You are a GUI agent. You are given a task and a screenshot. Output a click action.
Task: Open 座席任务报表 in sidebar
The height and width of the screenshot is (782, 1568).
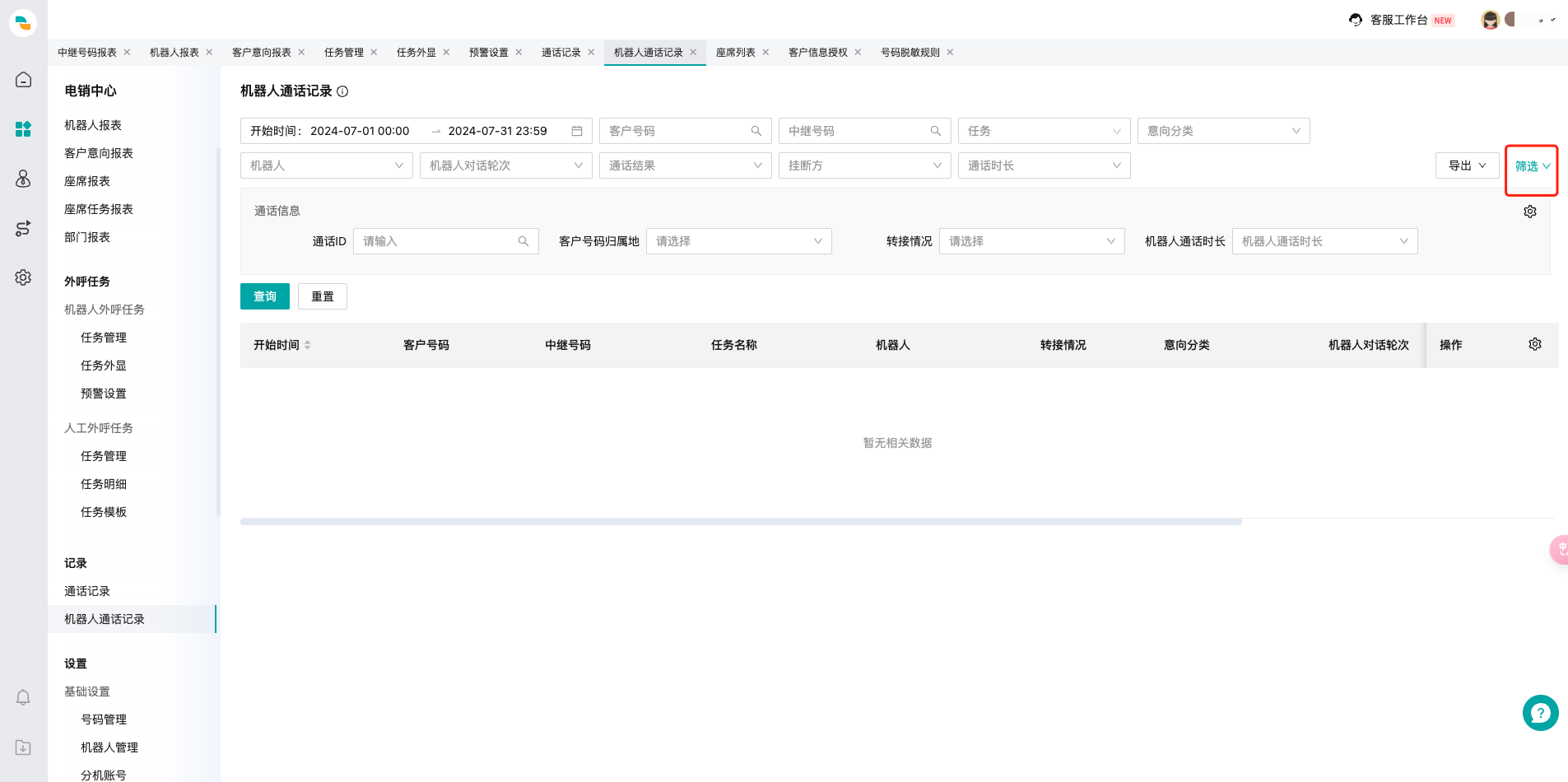point(99,209)
